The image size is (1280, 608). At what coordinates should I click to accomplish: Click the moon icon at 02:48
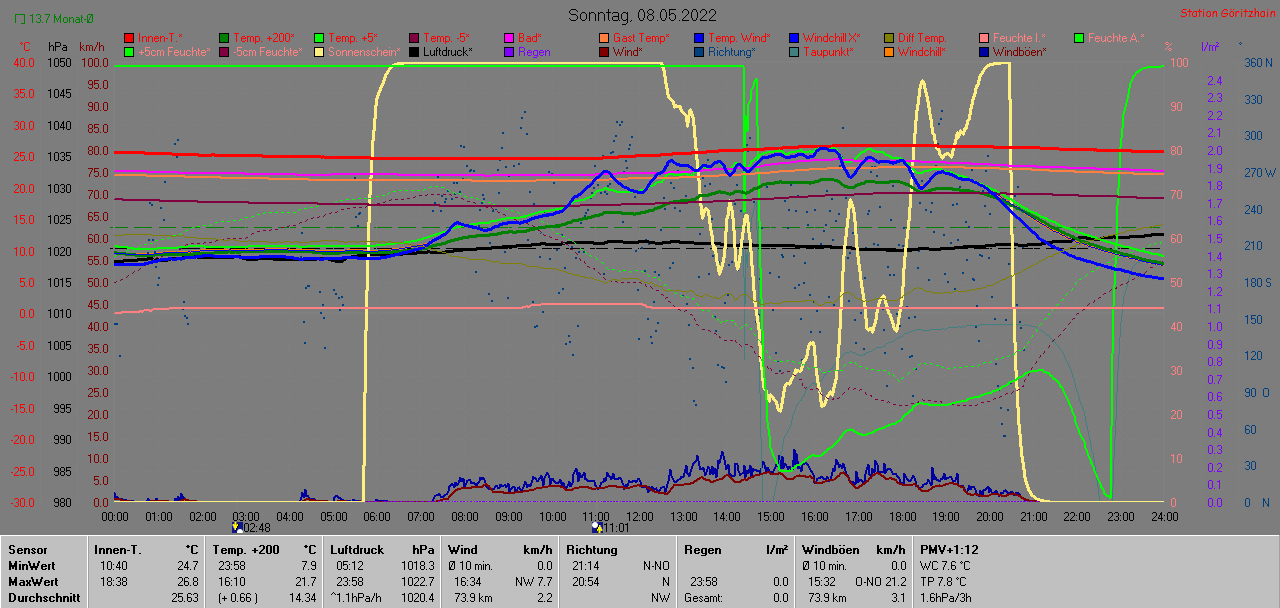tap(237, 527)
